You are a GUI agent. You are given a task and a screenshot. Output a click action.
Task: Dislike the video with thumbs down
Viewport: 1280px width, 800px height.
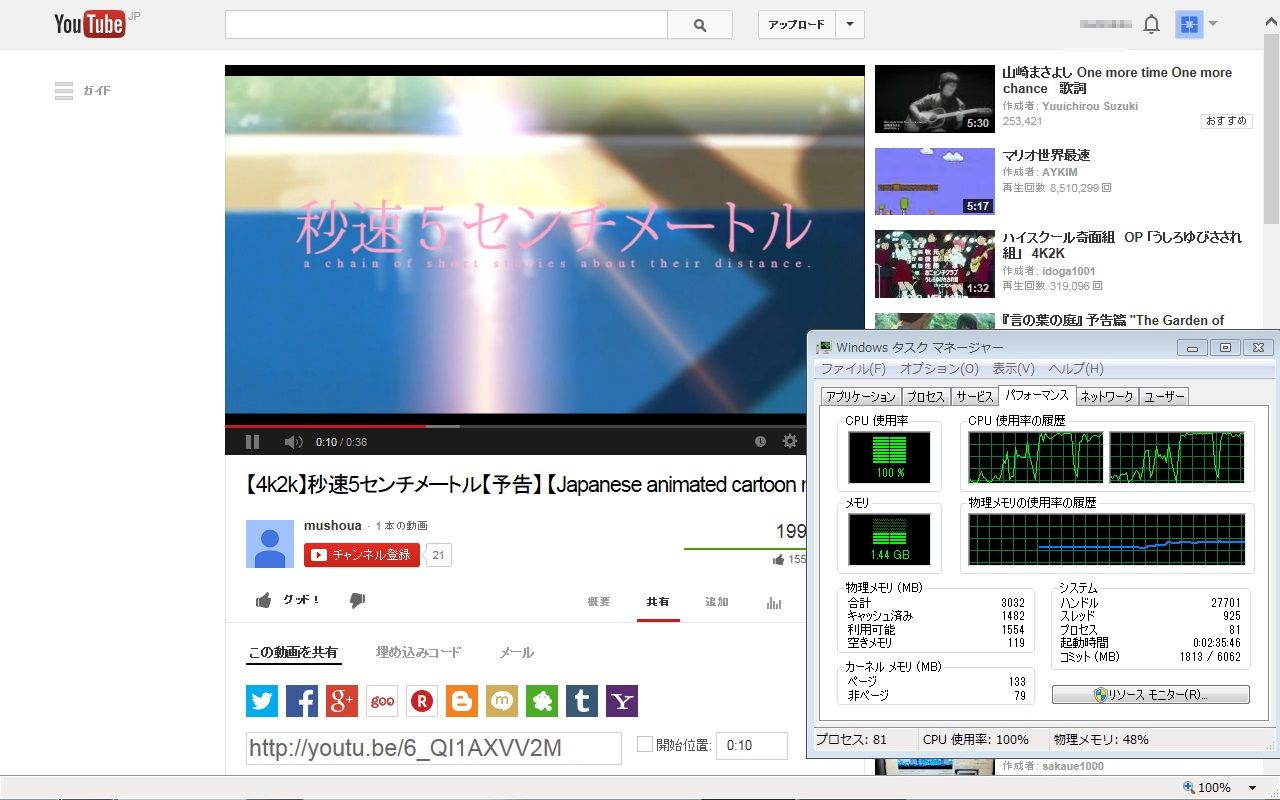click(x=357, y=601)
